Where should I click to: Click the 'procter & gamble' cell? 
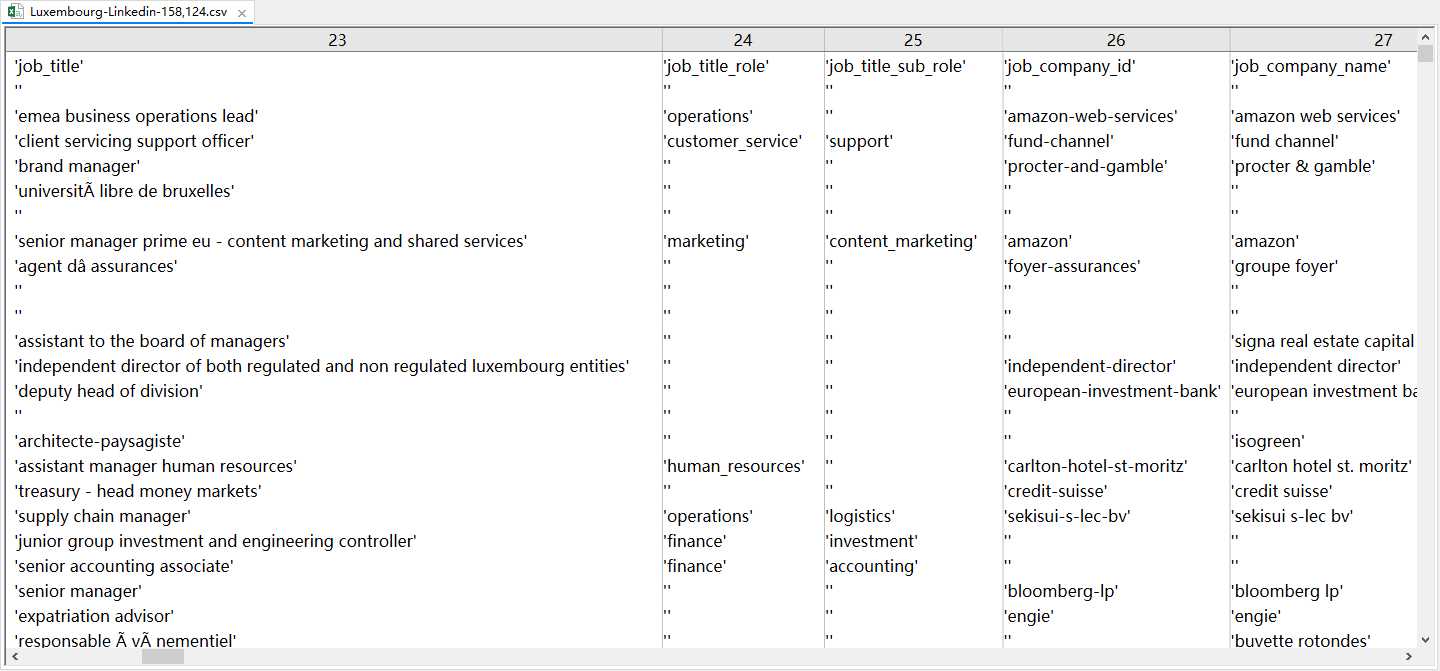[x=1324, y=166]
